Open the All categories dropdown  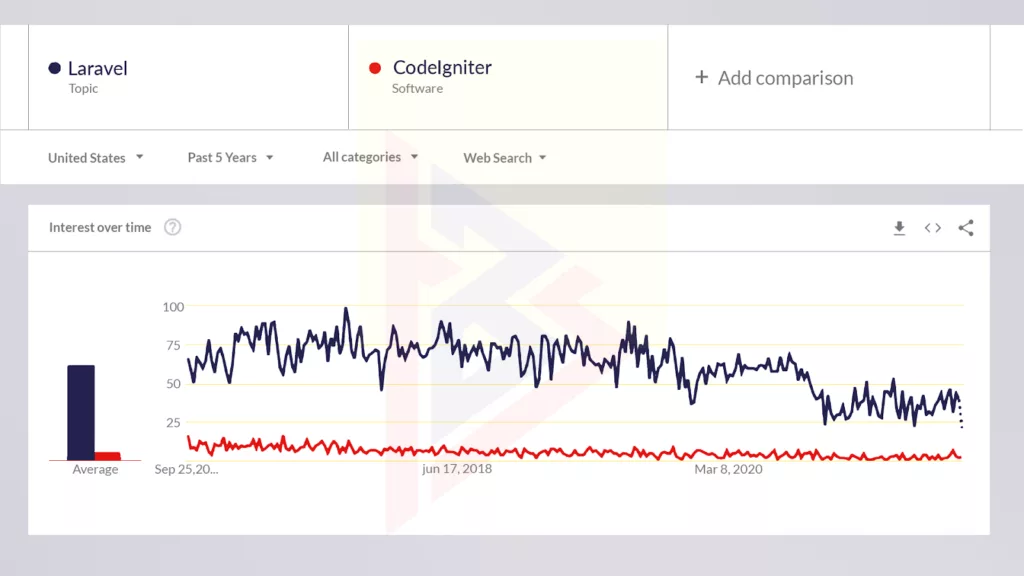point(370,157)
